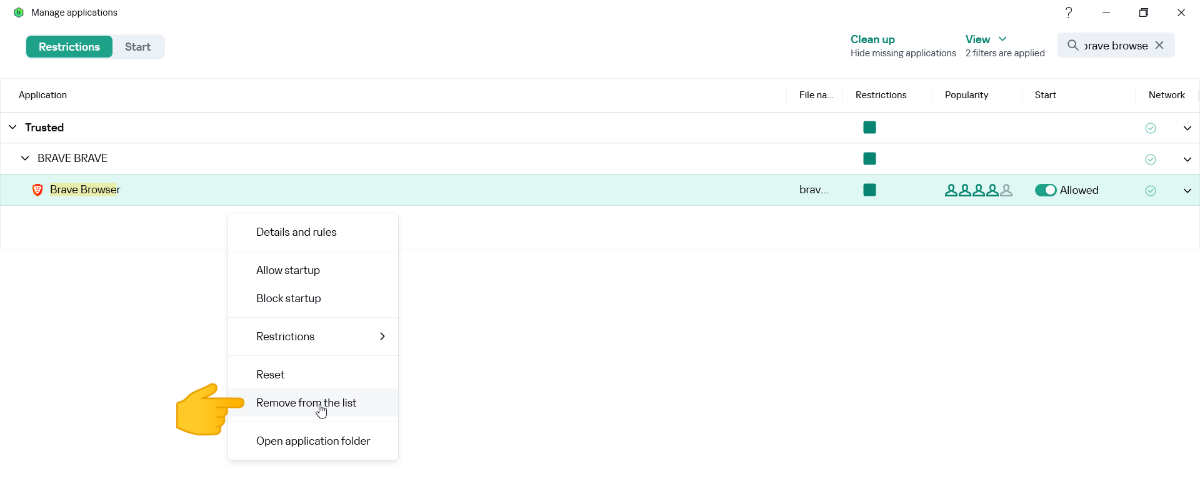The width and height of the screenshot is (1200, 481).
Task: Click the search magnifier icon
Action: pos(1073,45)
